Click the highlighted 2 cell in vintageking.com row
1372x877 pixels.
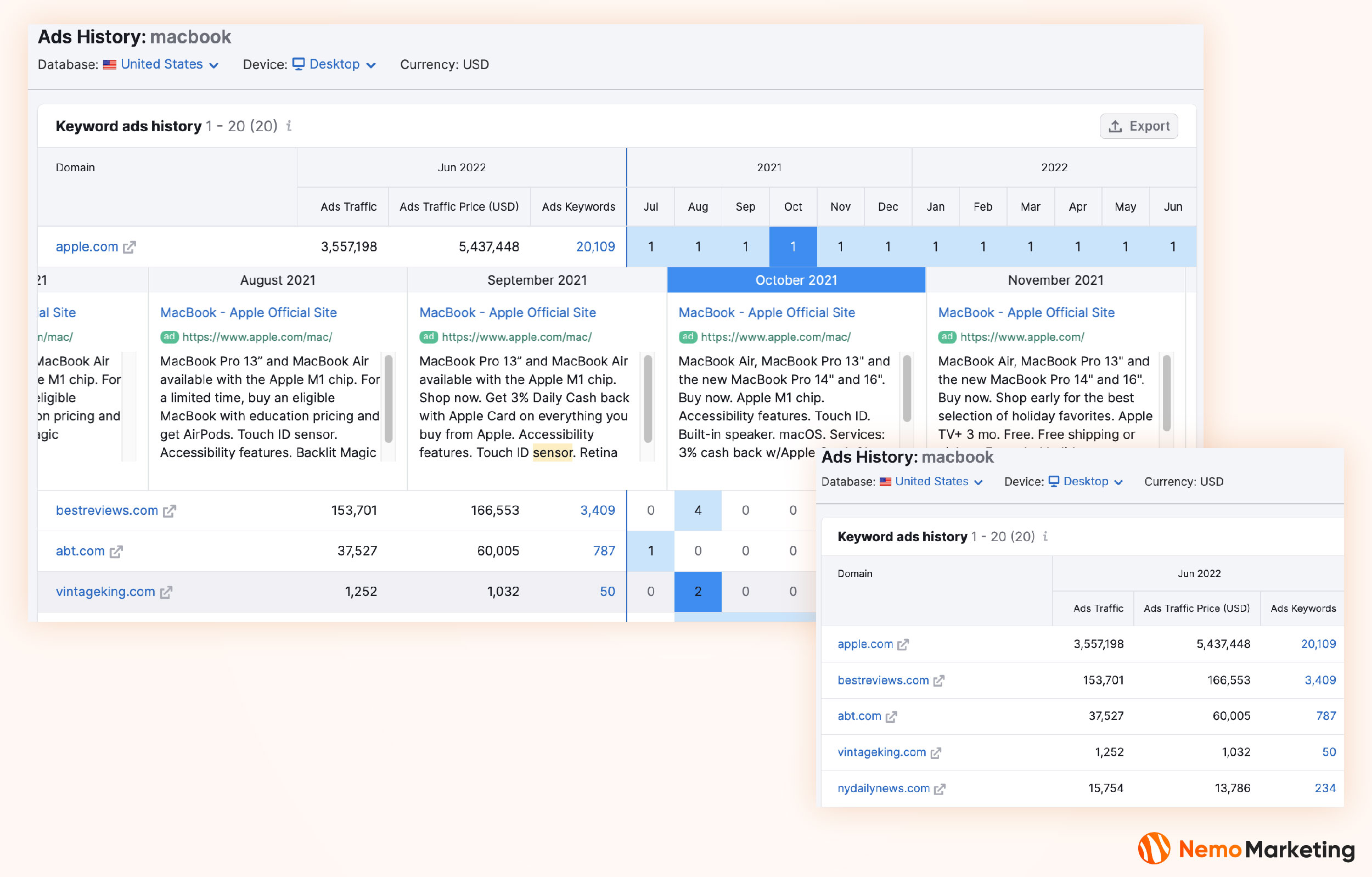click(x=698, y=592)
